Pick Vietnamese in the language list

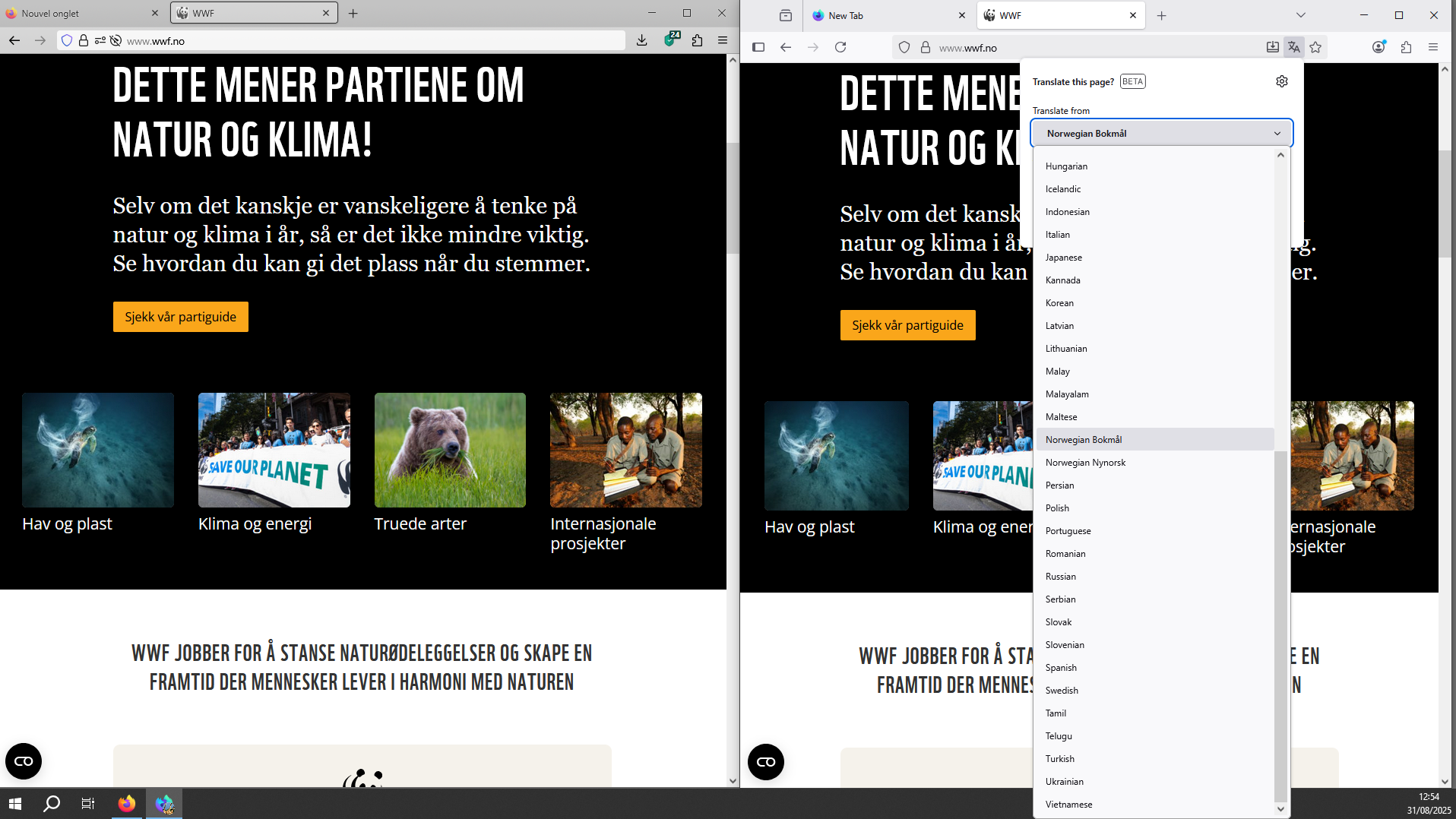[x=1154, y=805]
